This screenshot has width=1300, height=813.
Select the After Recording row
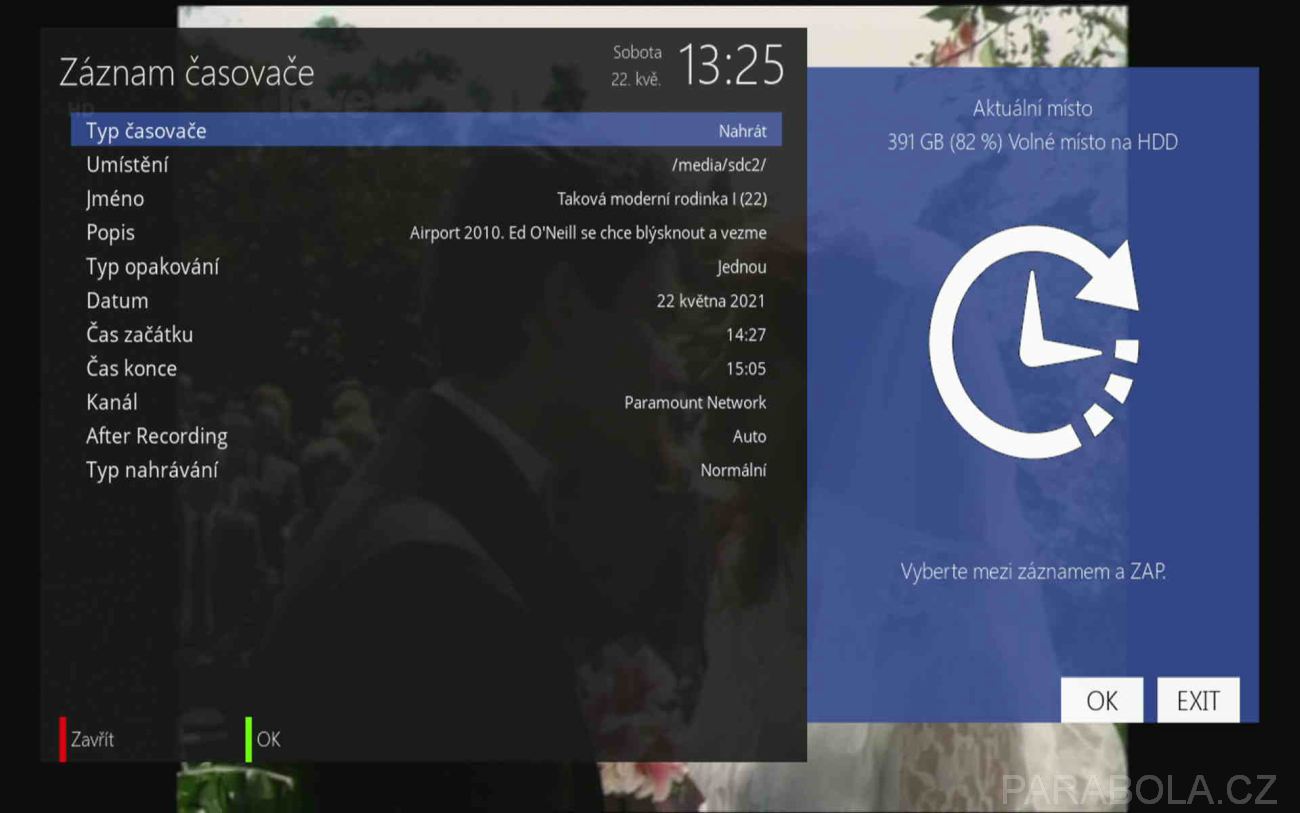click(426, 437)
